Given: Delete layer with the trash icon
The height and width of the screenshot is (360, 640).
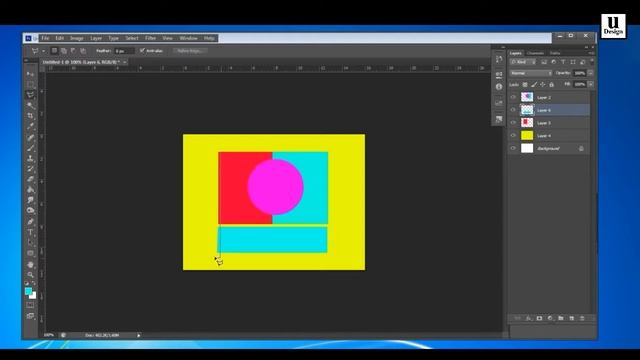Looking at the screenshot, I should pyautogui.click(x=582, y=318).
